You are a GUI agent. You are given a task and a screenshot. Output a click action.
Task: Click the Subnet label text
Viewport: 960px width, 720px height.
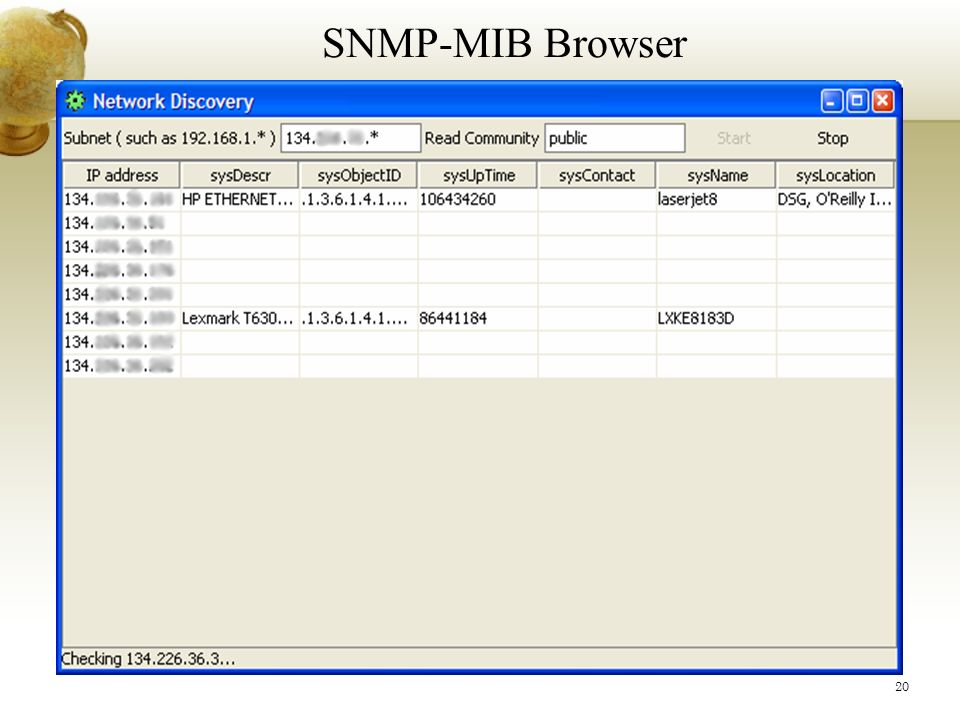(x=170, y=138)
